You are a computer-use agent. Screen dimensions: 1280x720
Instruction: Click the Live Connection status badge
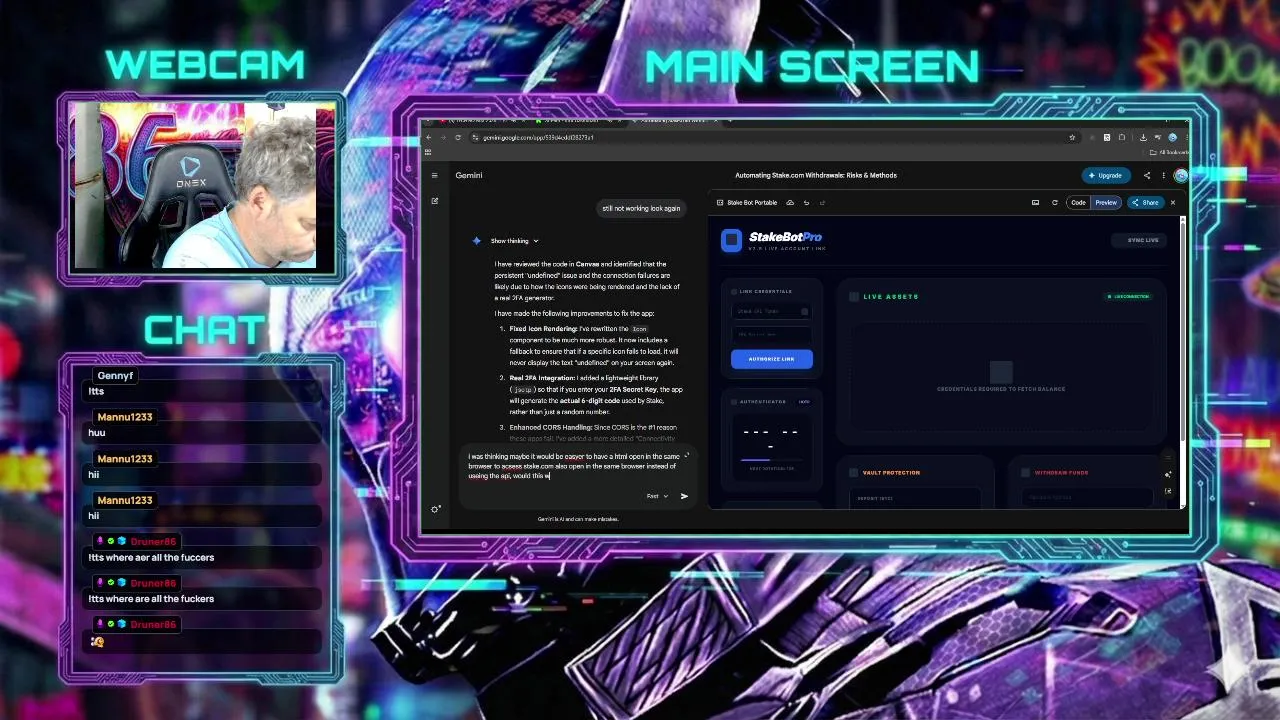click(1128, 297)
